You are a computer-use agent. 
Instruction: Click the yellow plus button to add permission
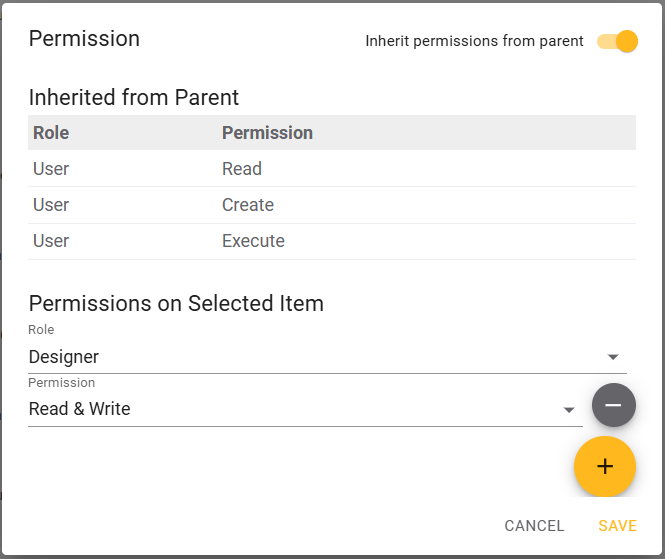605,466
